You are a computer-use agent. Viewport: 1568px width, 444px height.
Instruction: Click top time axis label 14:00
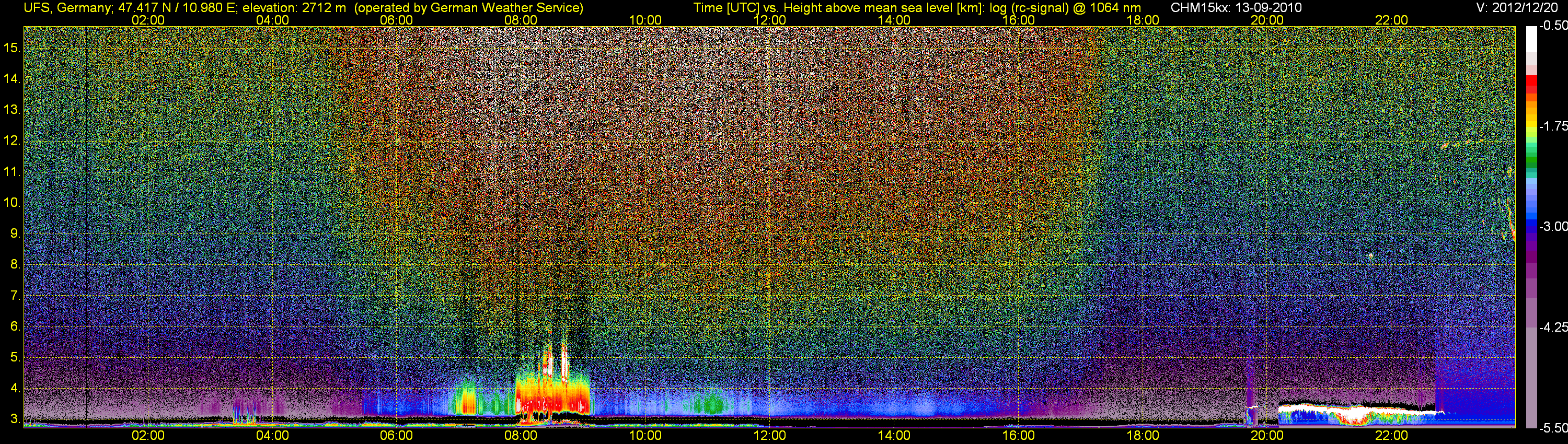tap(894, 20)
